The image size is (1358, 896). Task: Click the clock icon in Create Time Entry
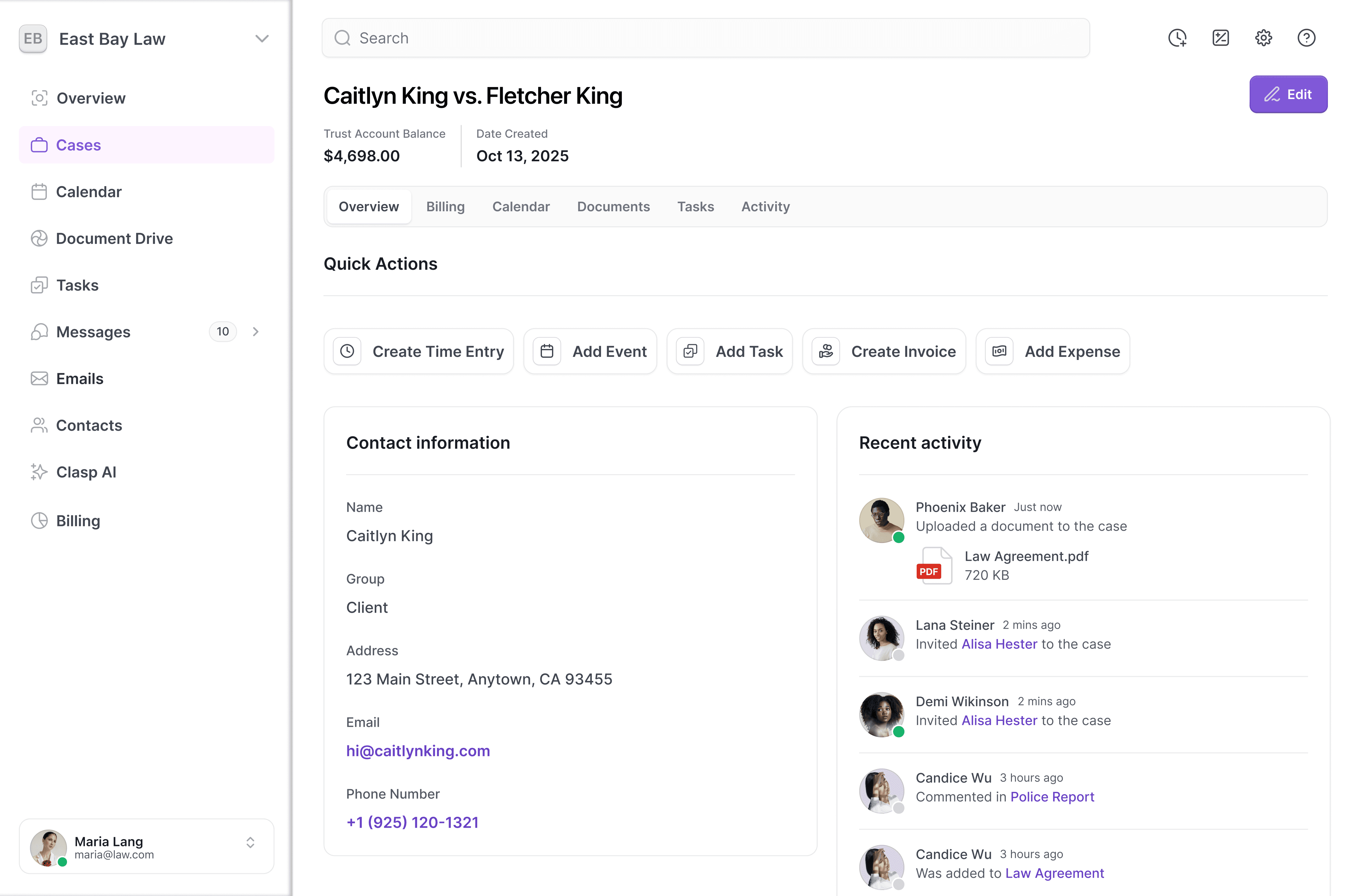tap(347, 351)
